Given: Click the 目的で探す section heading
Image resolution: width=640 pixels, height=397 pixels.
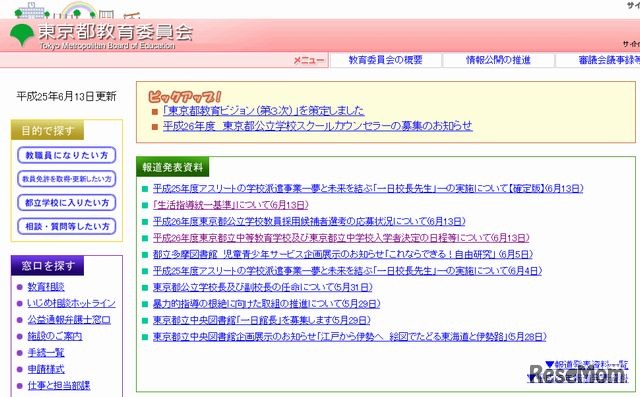Looking at the screenshot, I should pyautogui.click(x=47, y=131).
